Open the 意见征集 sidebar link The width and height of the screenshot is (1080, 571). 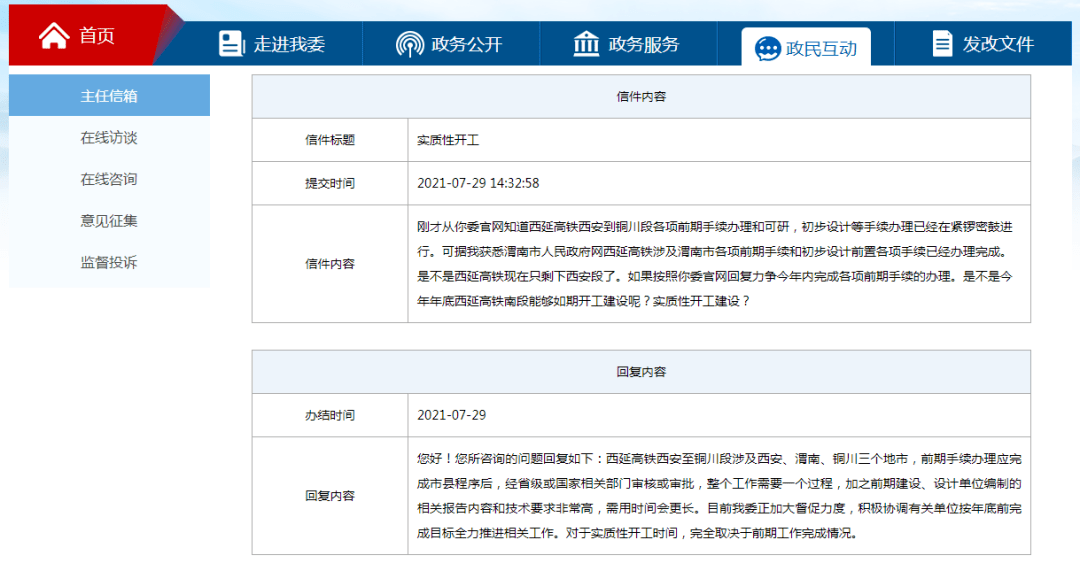point(109,221)
